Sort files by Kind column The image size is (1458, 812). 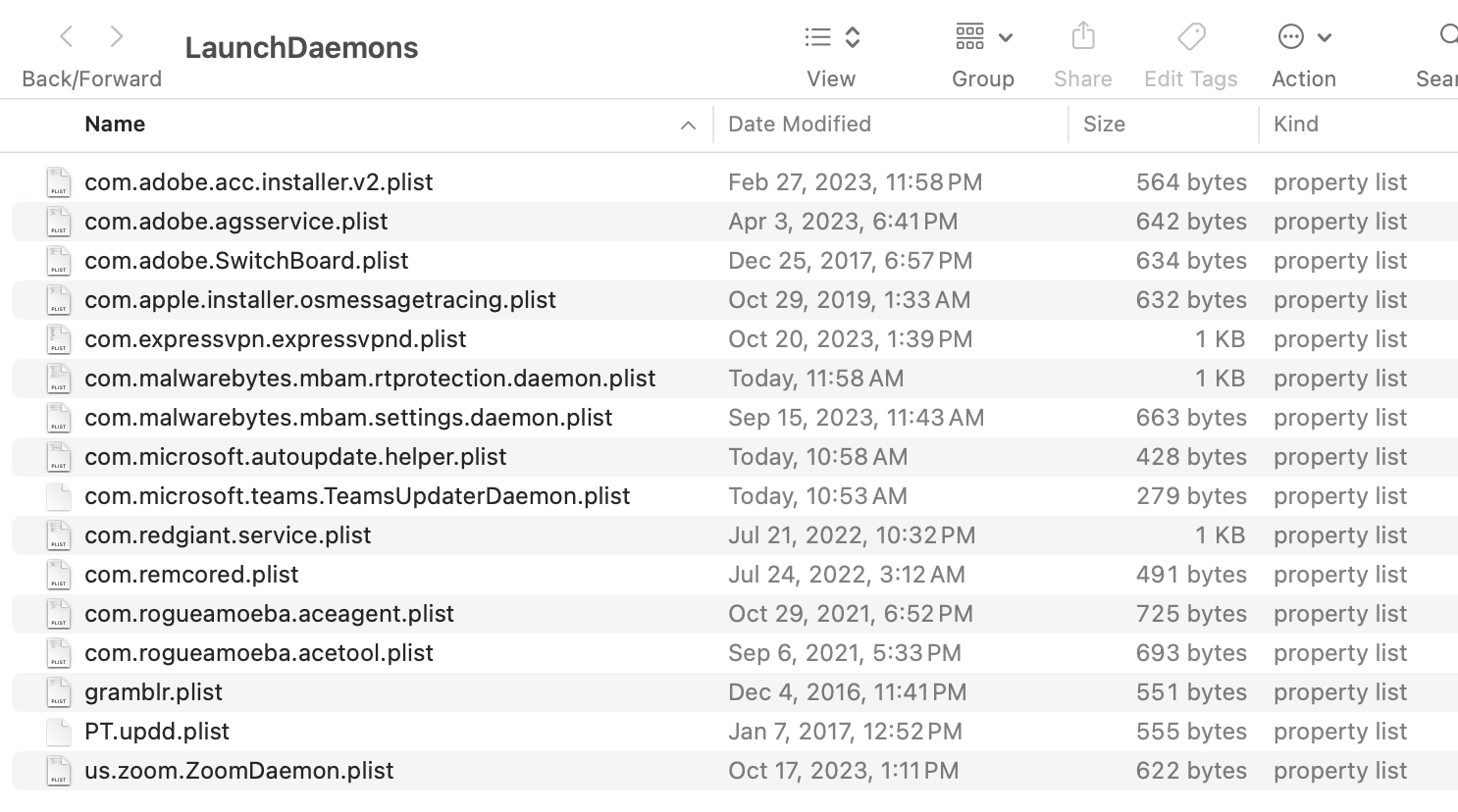[x=1296, y=125]
